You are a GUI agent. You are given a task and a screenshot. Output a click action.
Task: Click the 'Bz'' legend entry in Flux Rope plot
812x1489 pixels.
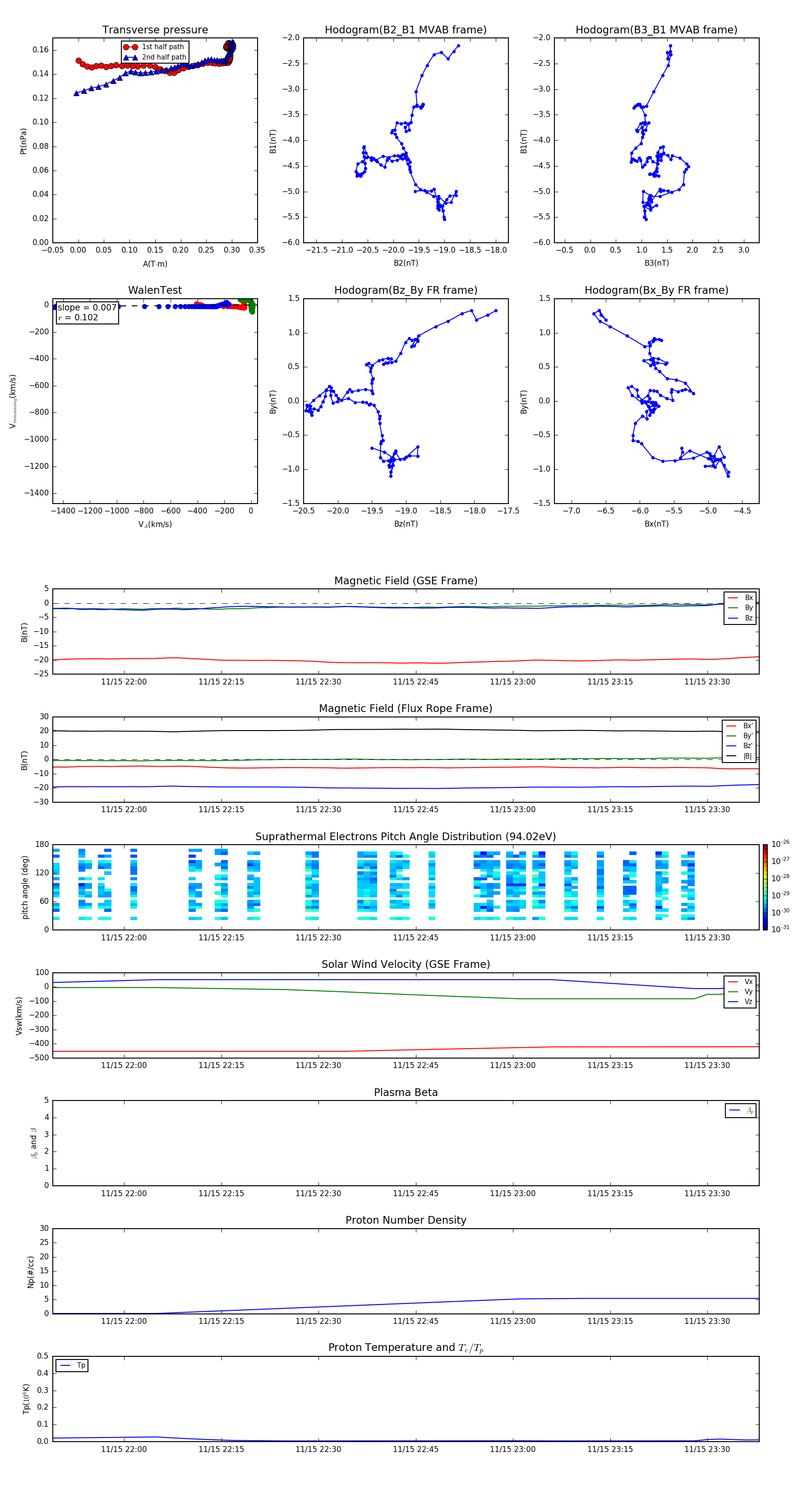coord(739,746)
